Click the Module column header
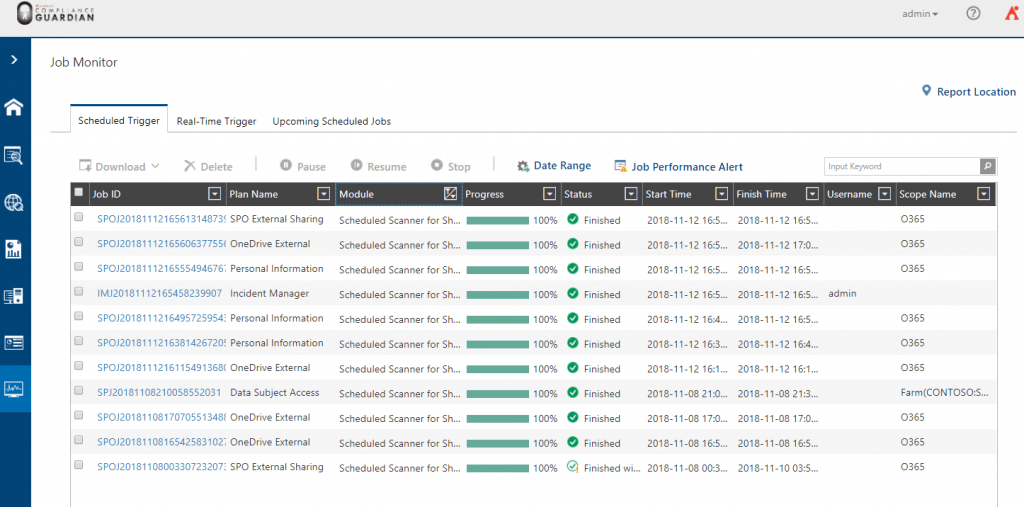The height and width of the screenshot is (507, 1024). click(398, 194)
